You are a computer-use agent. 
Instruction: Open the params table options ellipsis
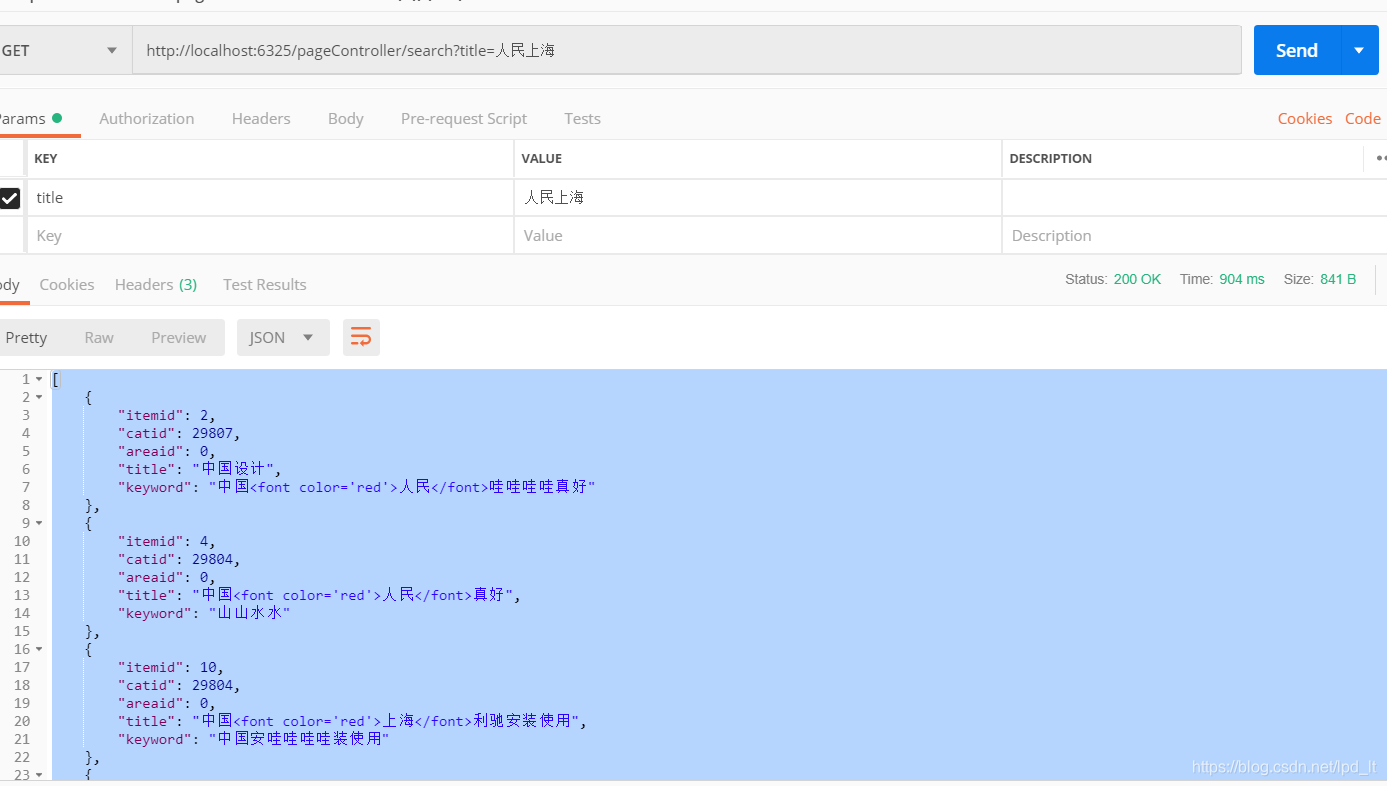1380,158
